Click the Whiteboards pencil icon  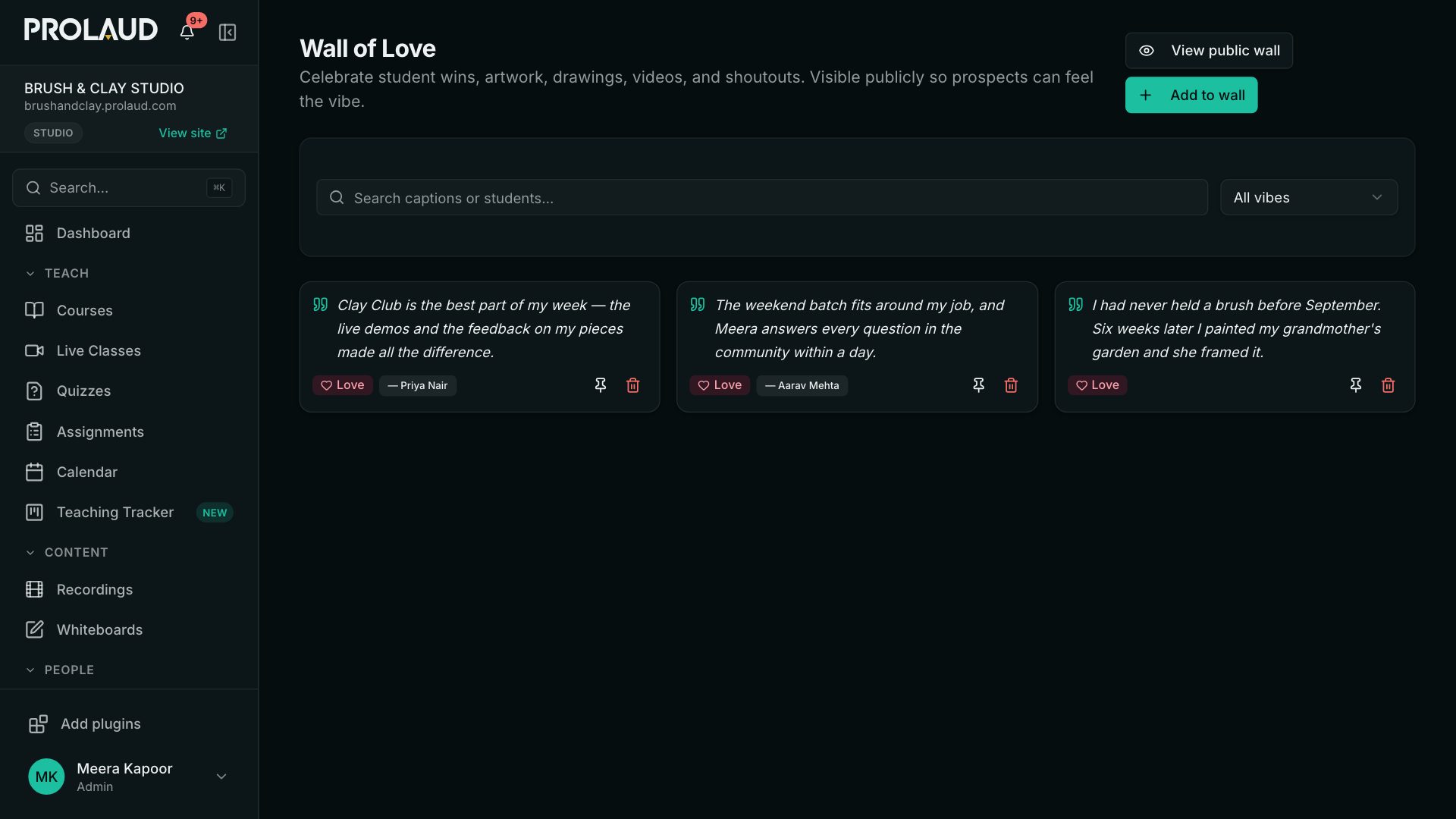(34, 629)
